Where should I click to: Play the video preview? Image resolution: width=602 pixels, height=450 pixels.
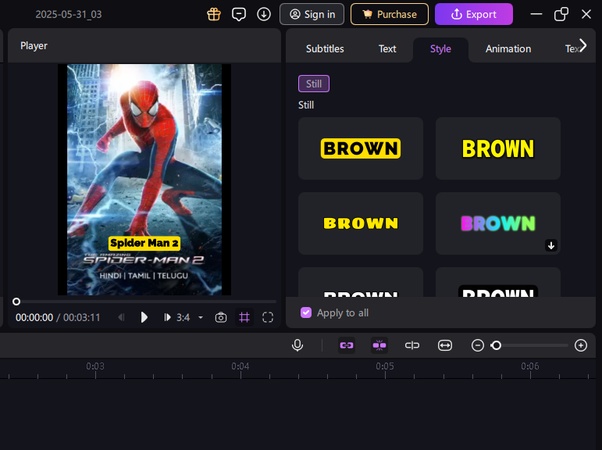point(144,317)
